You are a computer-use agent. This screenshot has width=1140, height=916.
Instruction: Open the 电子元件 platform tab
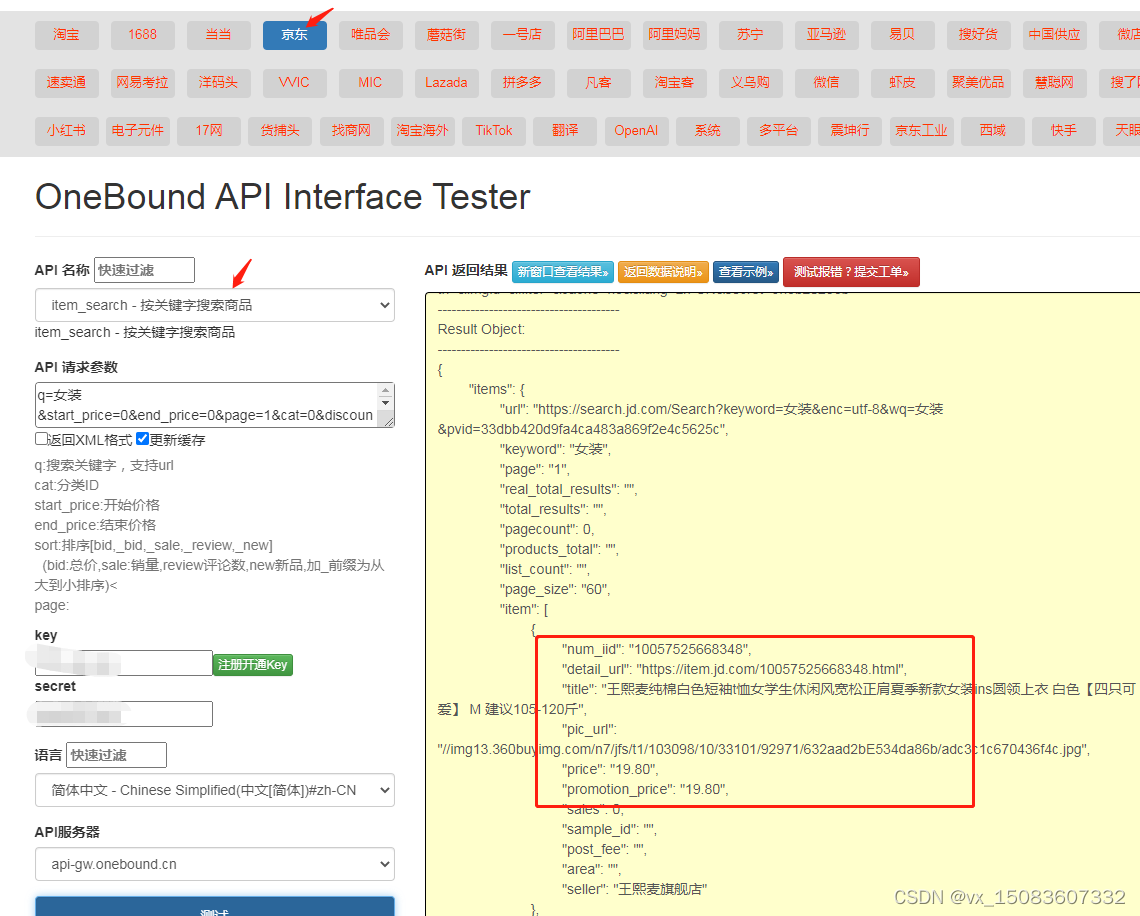138,131
